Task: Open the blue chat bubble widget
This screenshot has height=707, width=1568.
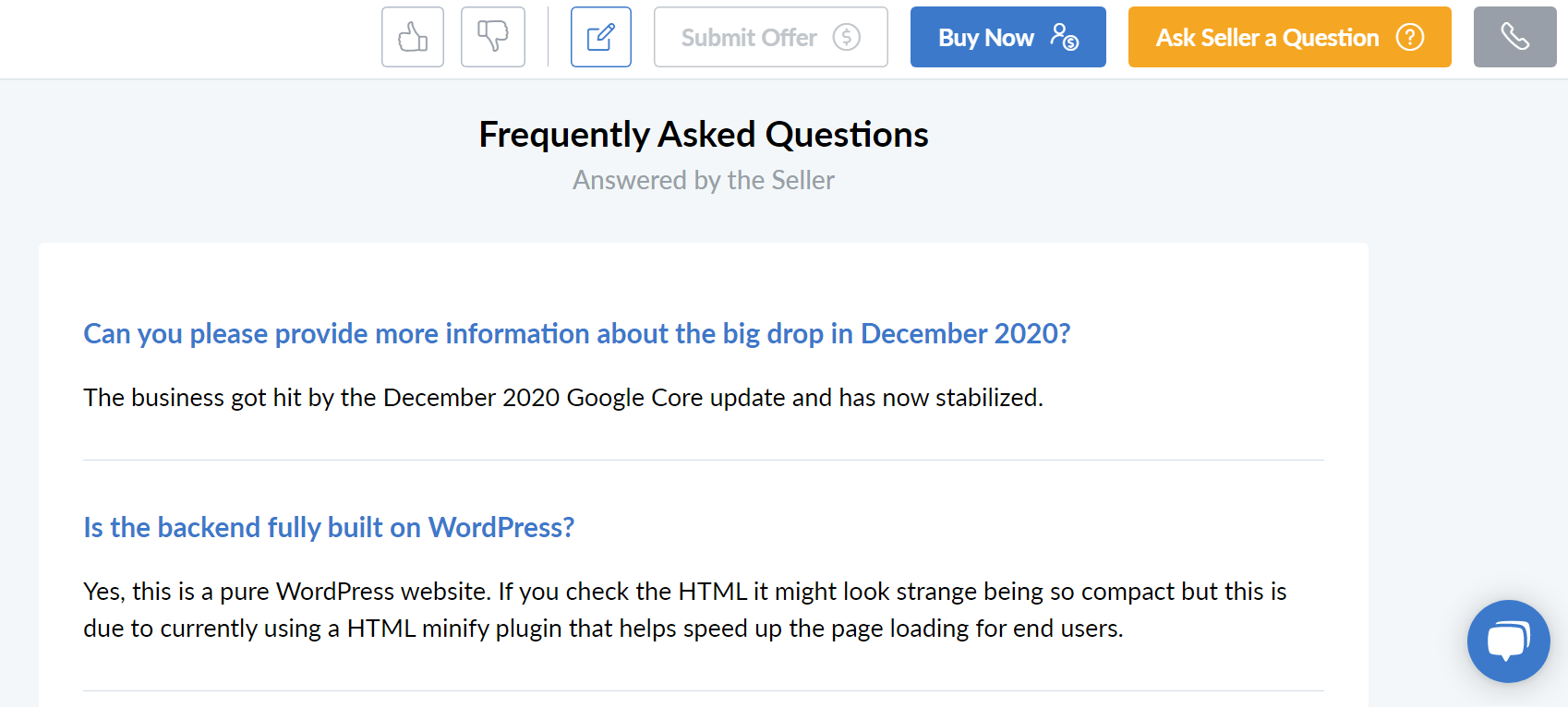Action: [x=1509, y=641]
